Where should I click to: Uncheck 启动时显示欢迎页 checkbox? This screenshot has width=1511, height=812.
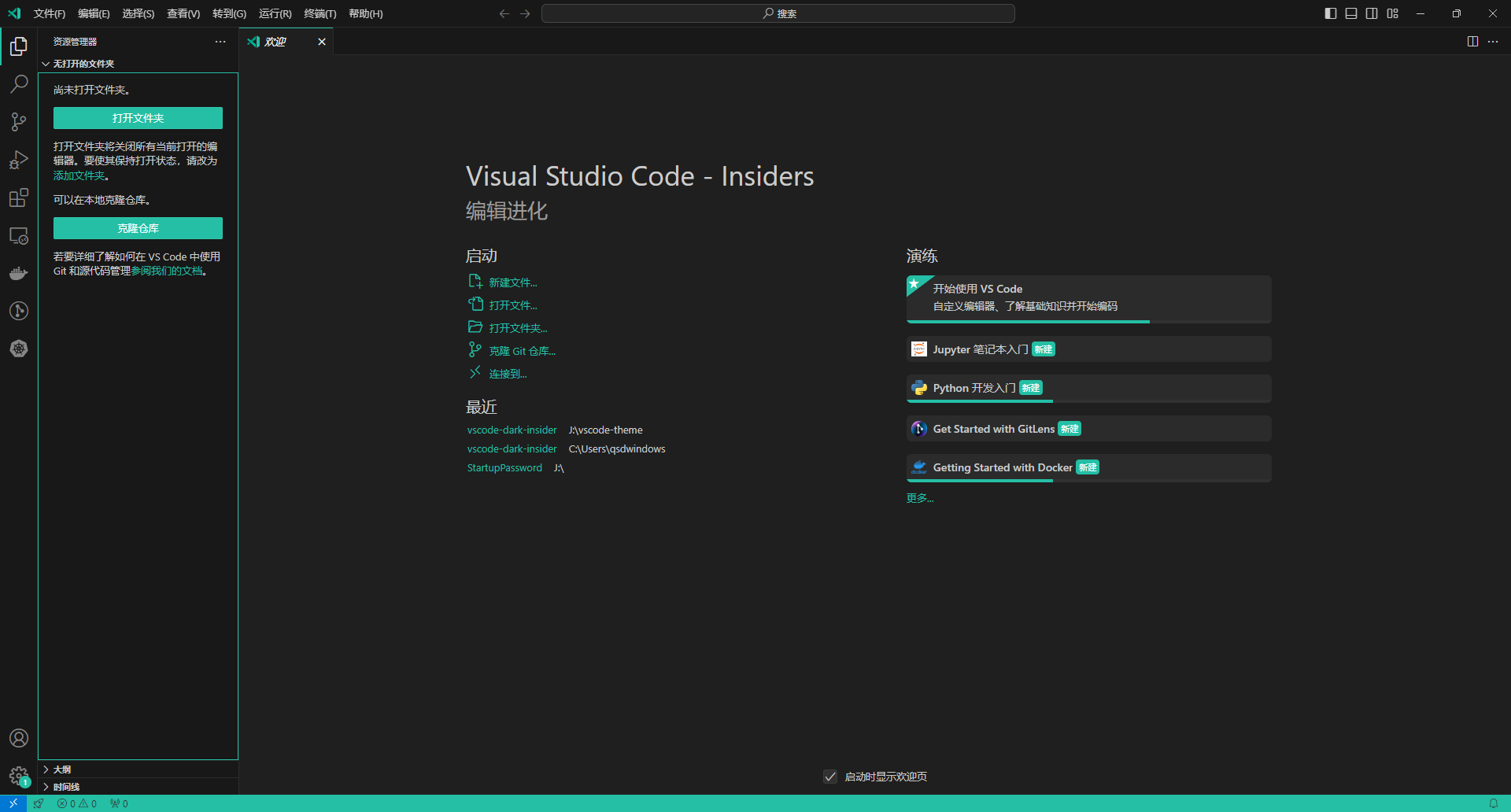pos(830,777)
